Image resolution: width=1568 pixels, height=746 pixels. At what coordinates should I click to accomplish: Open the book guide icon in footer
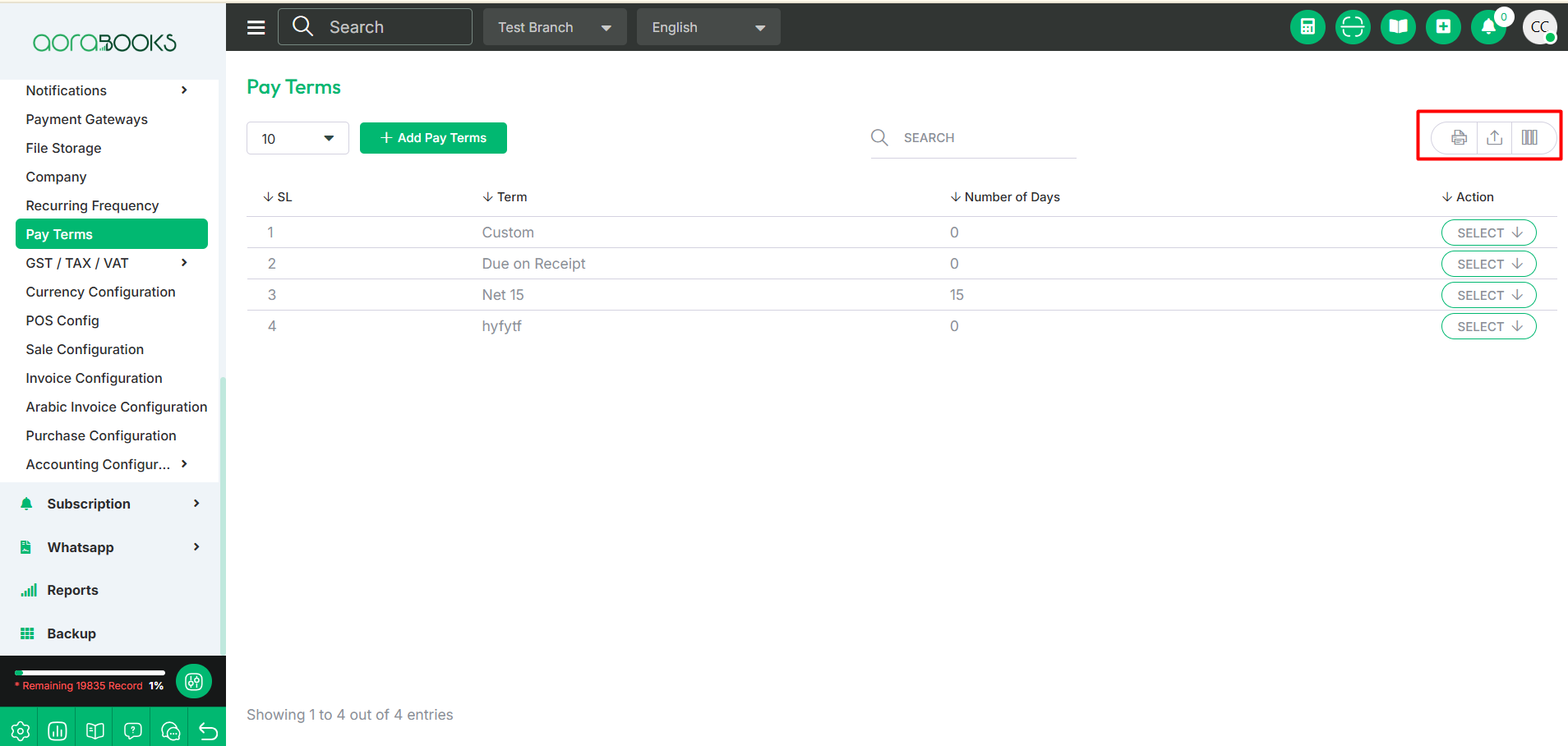click(x=95, y=731)
